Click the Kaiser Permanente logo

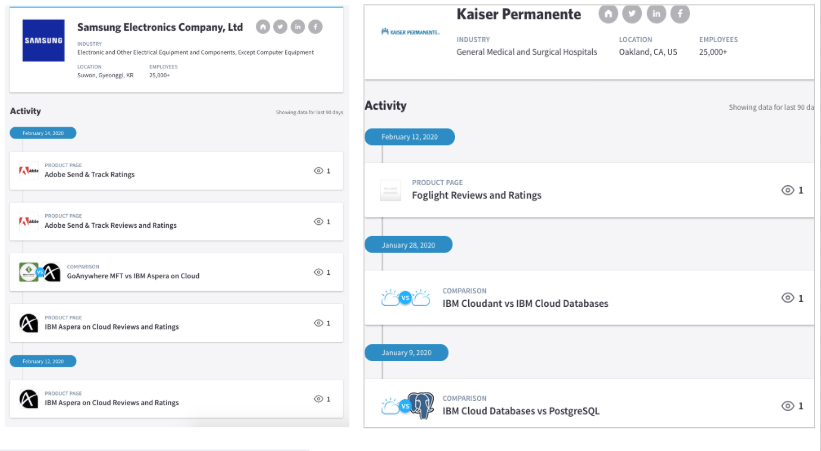[x=410, y=32]
